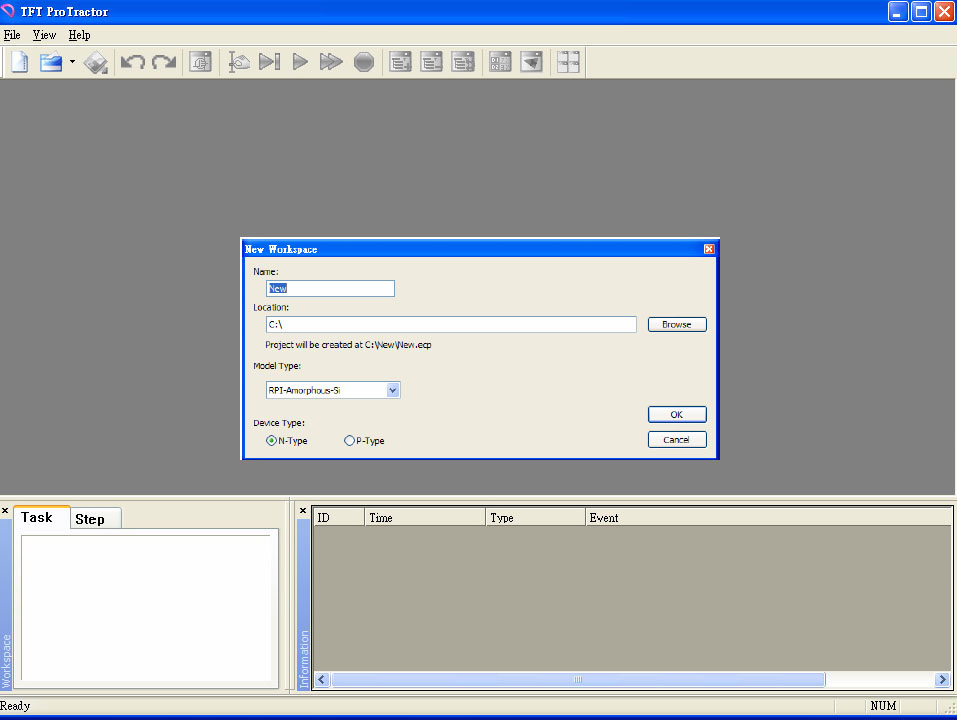Click the redo arrow icon

(164, 62)
